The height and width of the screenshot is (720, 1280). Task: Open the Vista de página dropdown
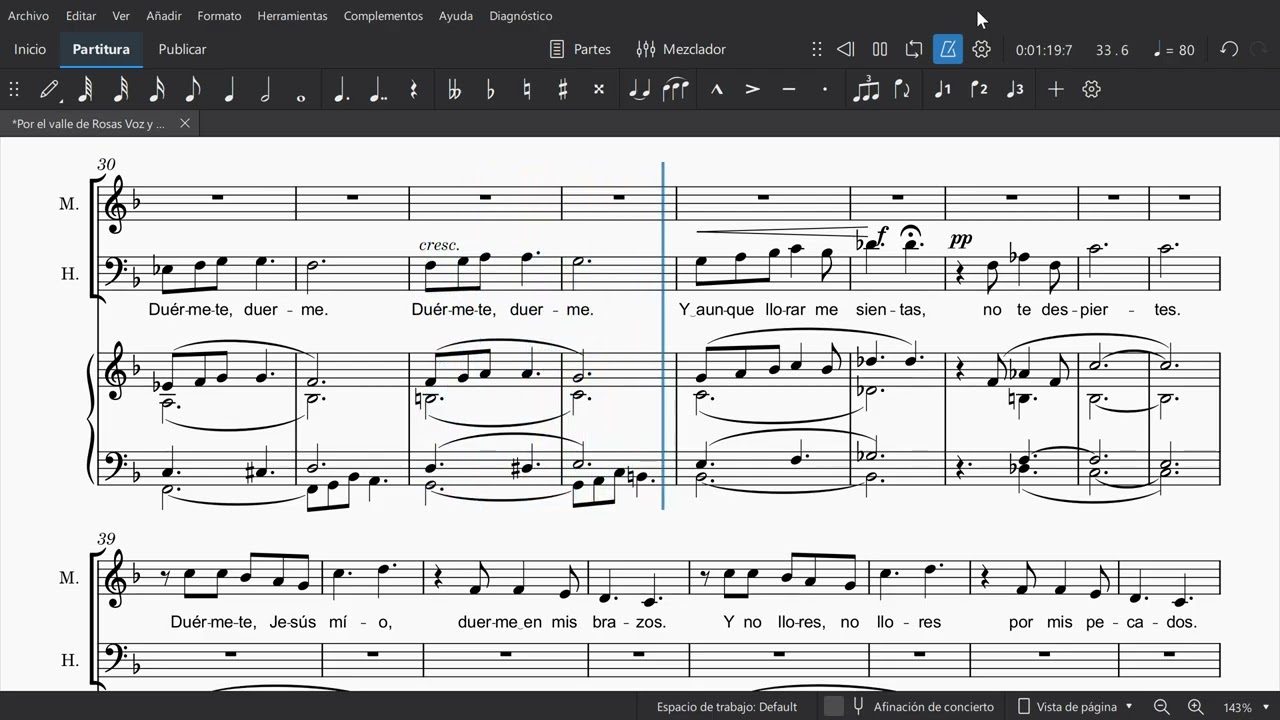tap(1076, 707)
